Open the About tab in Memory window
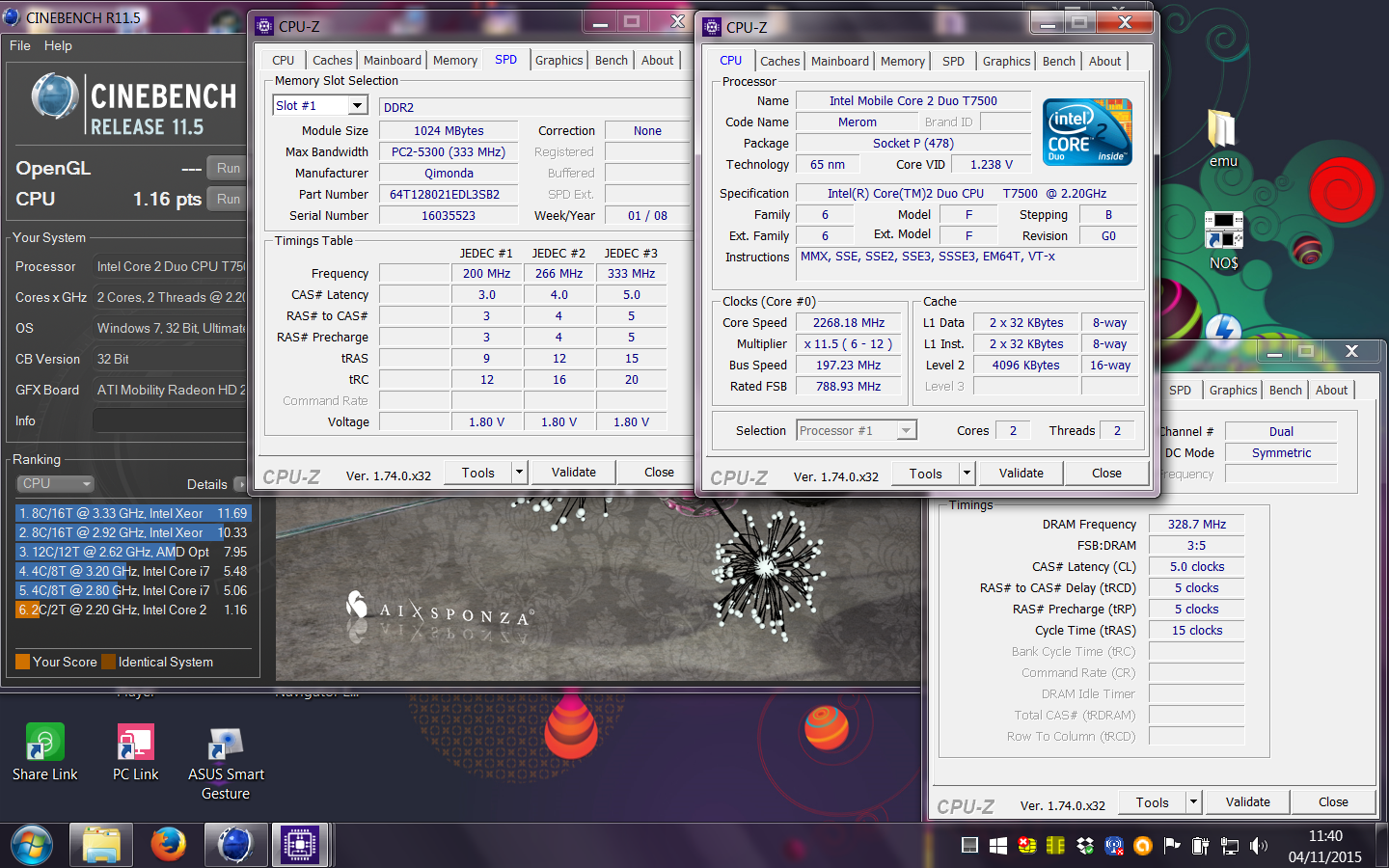 (x=1332, y=390)
